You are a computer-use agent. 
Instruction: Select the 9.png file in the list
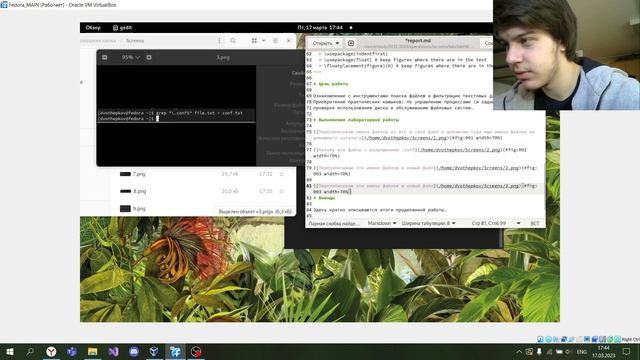click(139, 209)
